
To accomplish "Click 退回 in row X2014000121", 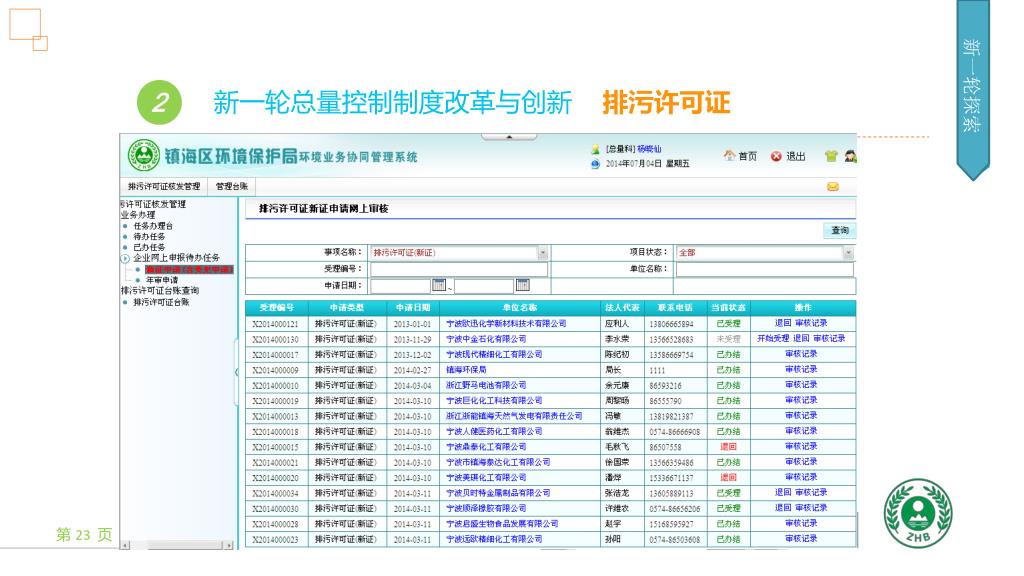I will [783, 323].
